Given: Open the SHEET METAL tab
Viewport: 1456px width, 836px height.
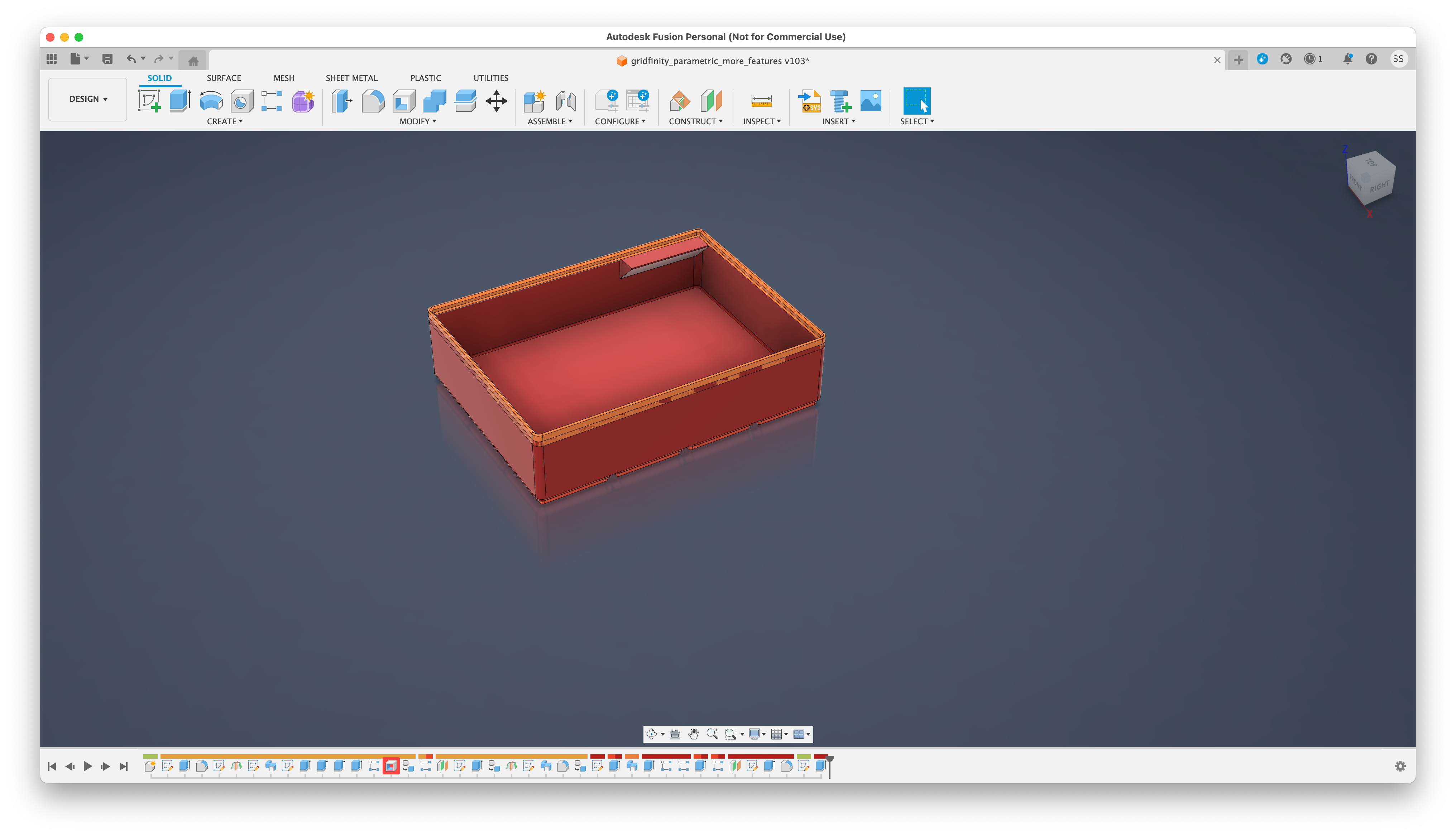Looking at the screenshot, I should coord(351,78).
